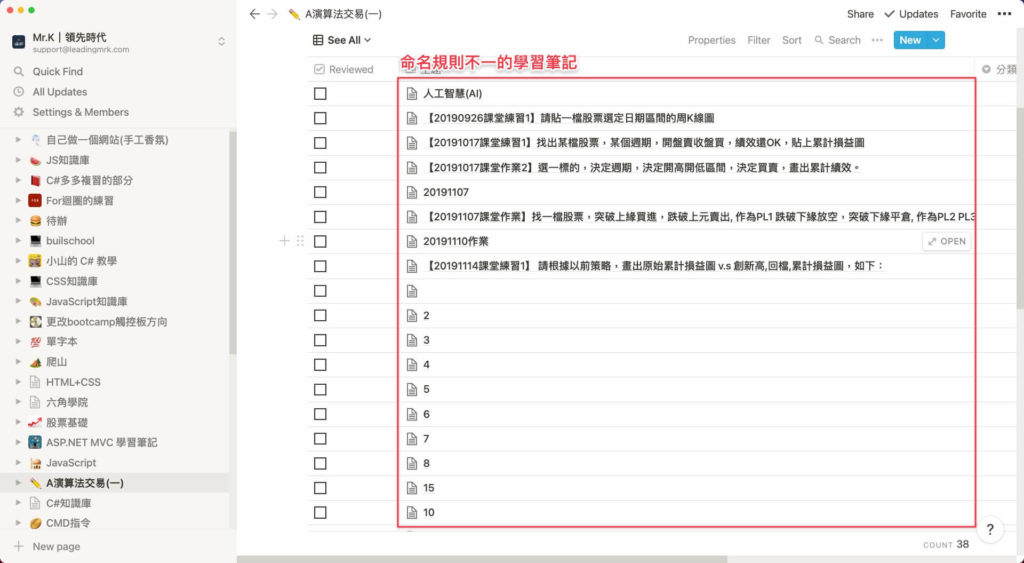
Task: Click the 股票基礎 chart icon in sidebar
Action: pyautogui.click(x=35, y=423)
